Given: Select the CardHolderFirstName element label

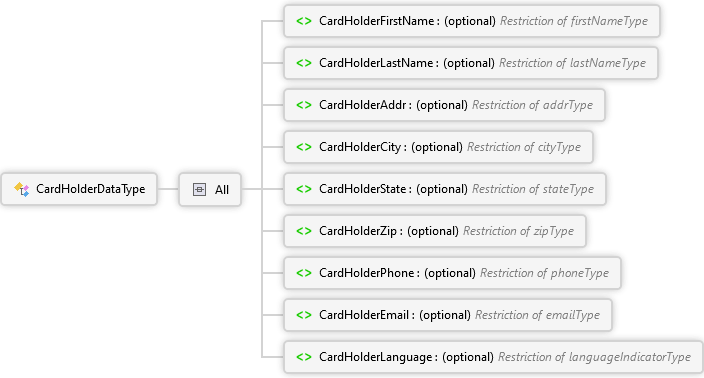Looking at the screenshot, I should pos(377,21).
